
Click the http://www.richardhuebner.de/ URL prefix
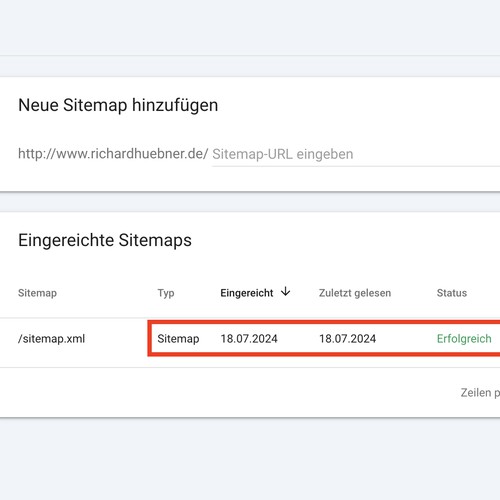[113, 154]
